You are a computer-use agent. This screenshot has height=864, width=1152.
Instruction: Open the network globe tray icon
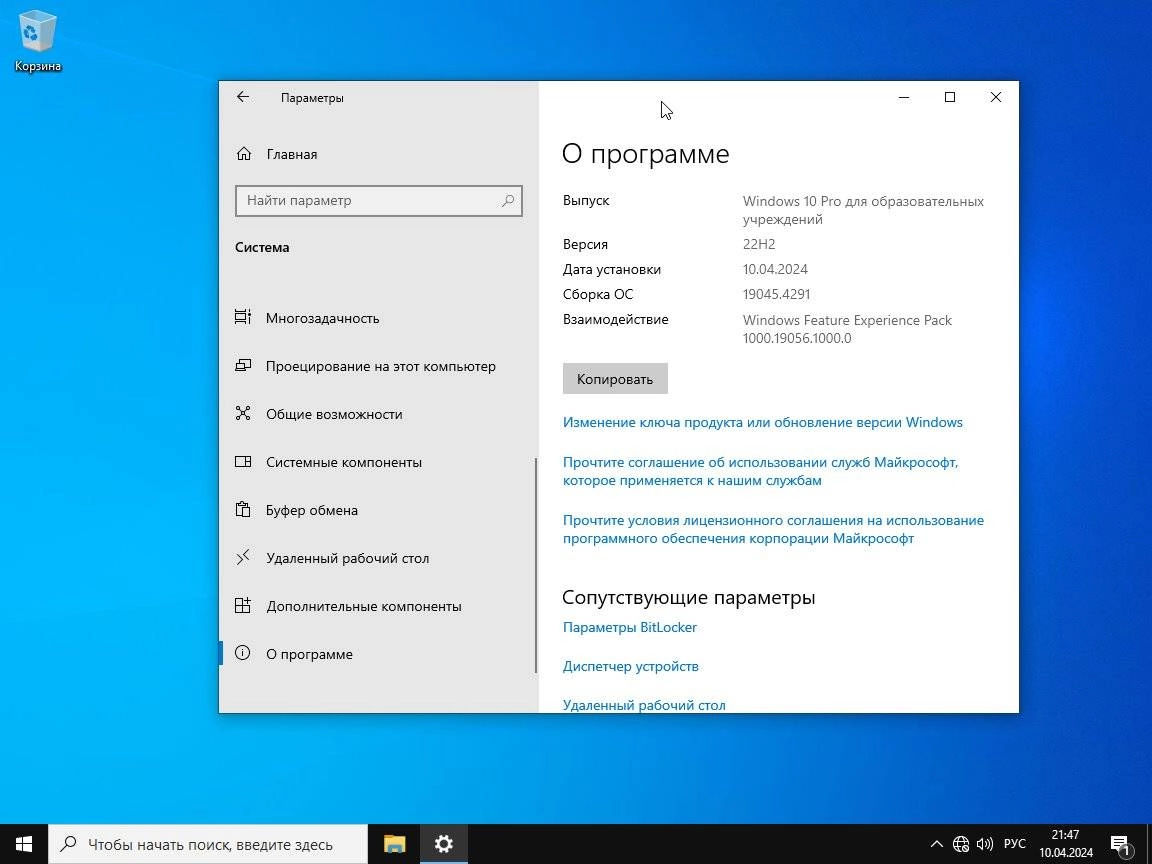[x=961, y=844]
